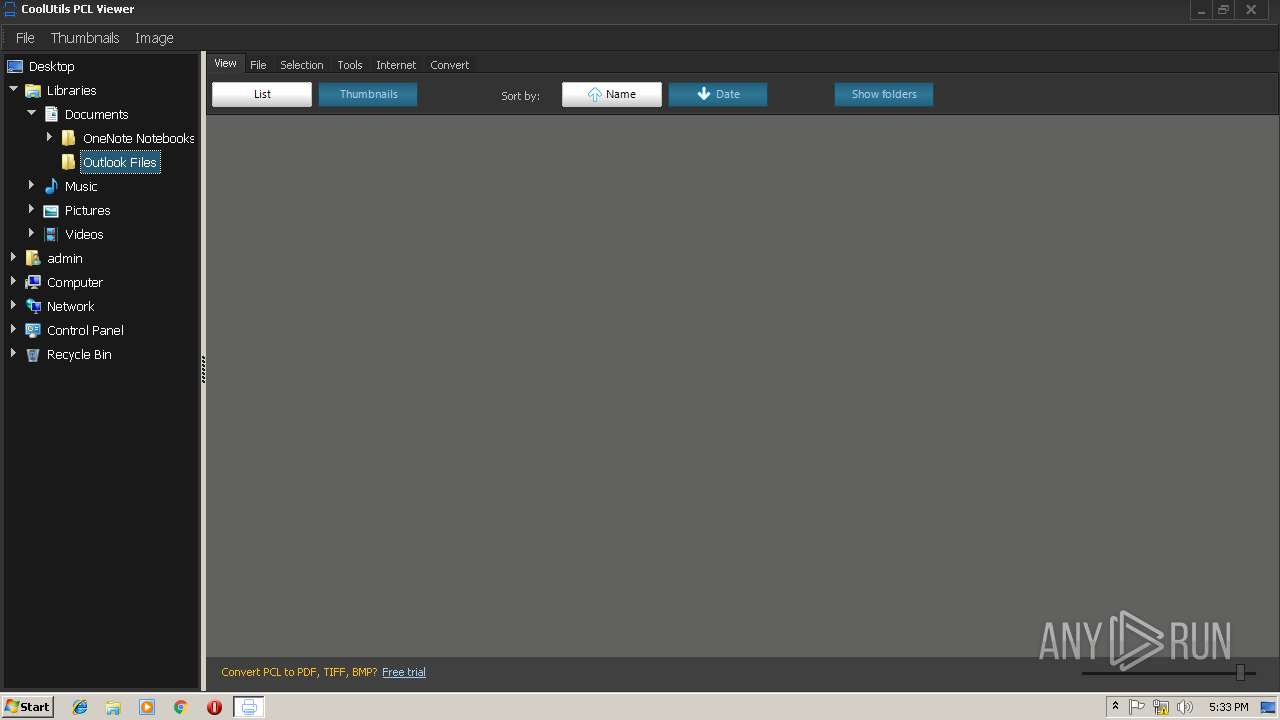
Task: Click the OneNote Notebooks folder icon
Action: coord(69,138)
